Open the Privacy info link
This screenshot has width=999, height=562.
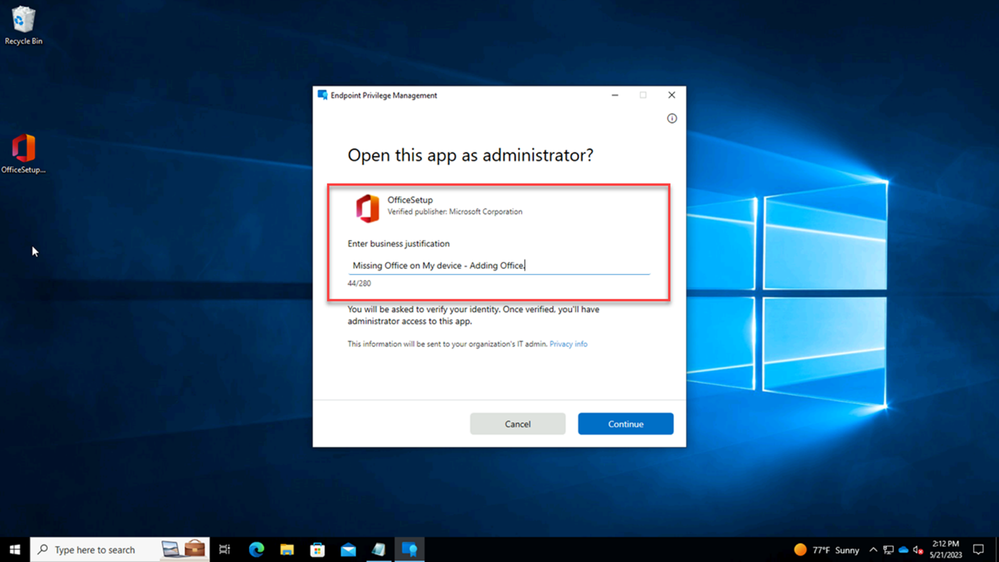click(x=568, y=344)
